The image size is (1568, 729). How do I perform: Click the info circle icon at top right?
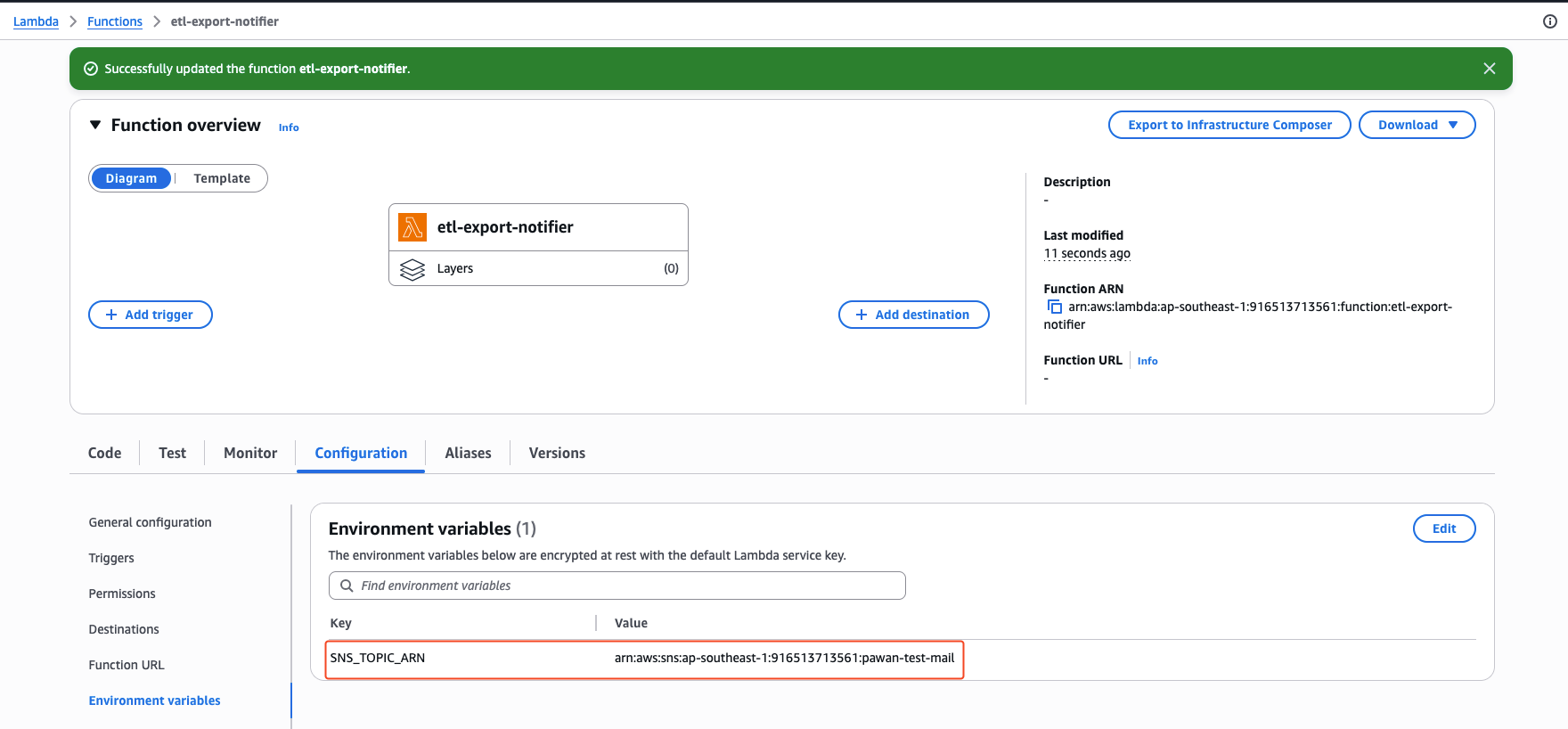coord(1550,21)
